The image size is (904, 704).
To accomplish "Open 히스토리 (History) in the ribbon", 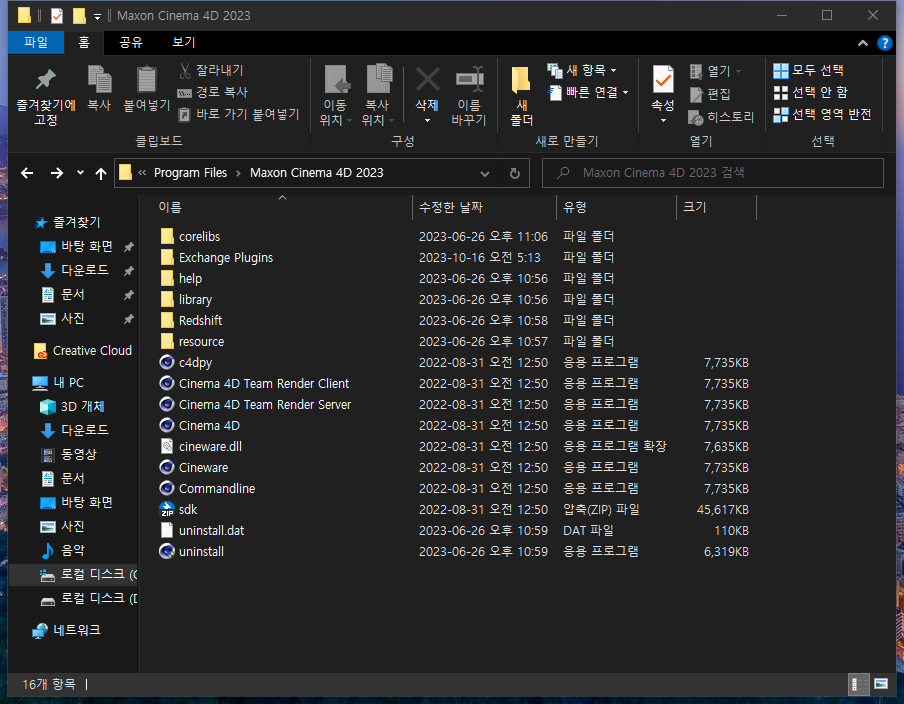I will point(721,117).
